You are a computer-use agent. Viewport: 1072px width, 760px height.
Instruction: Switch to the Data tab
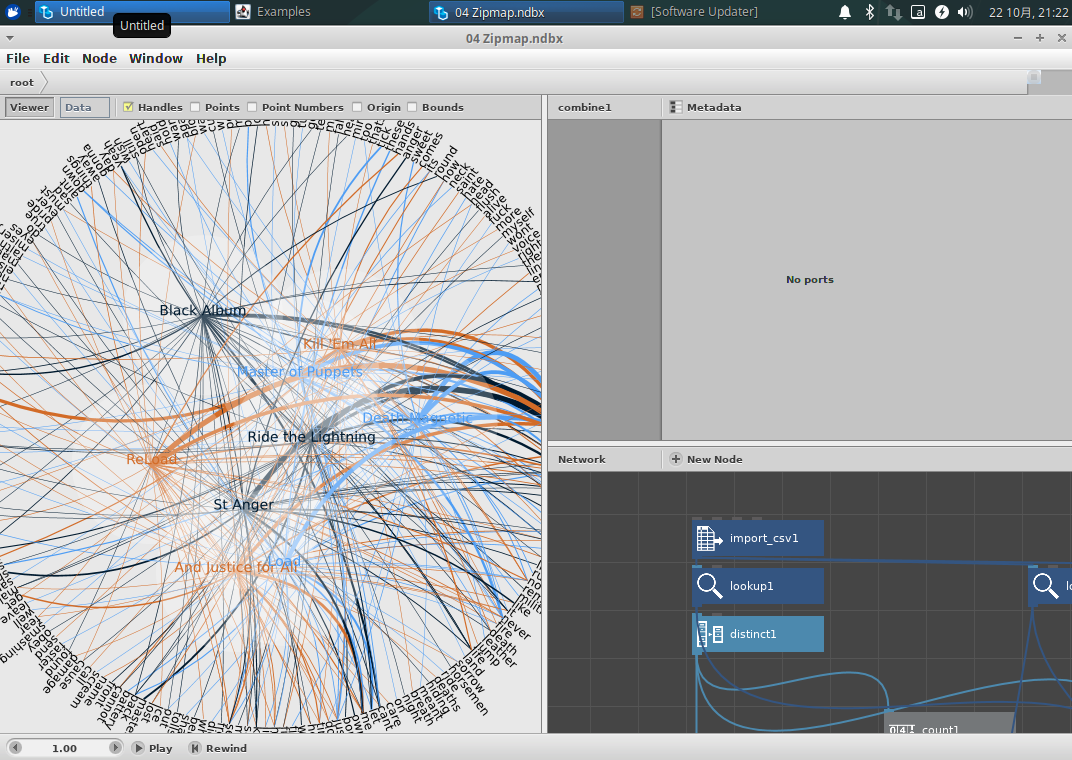[x=84, y=107]
